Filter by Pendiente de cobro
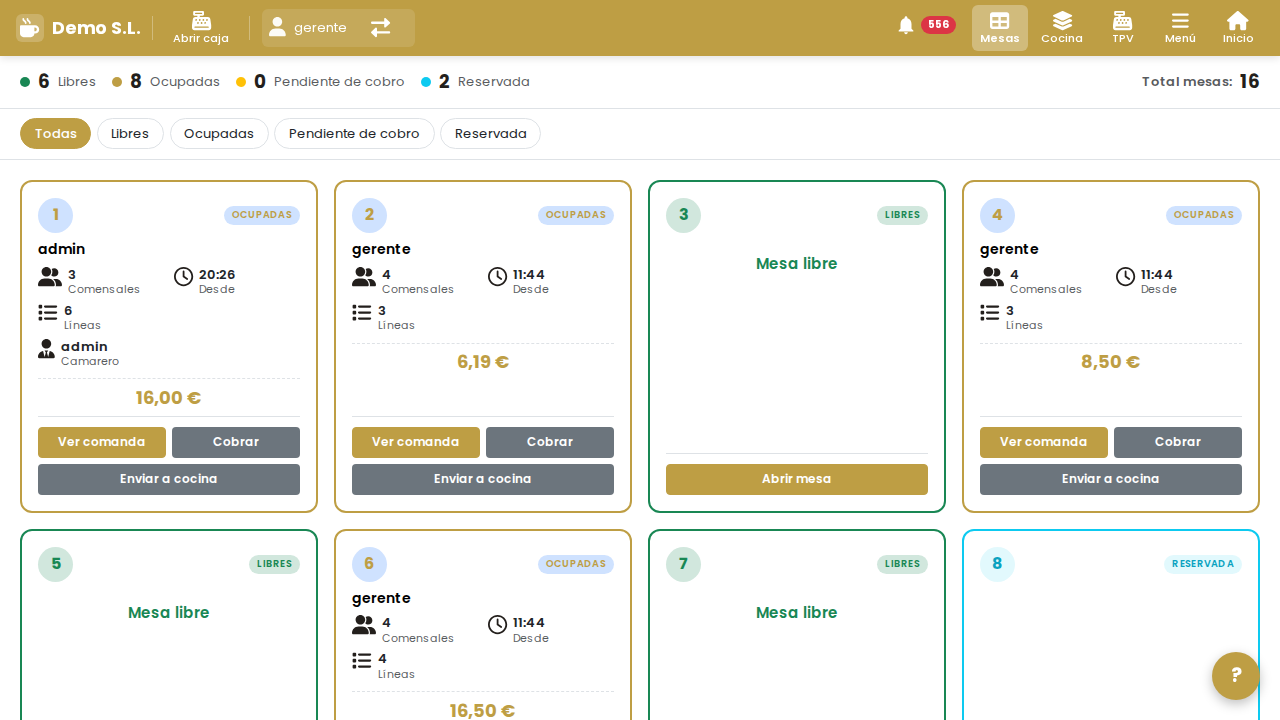This screenshot has height=720, width=1280. click(354, 134)
